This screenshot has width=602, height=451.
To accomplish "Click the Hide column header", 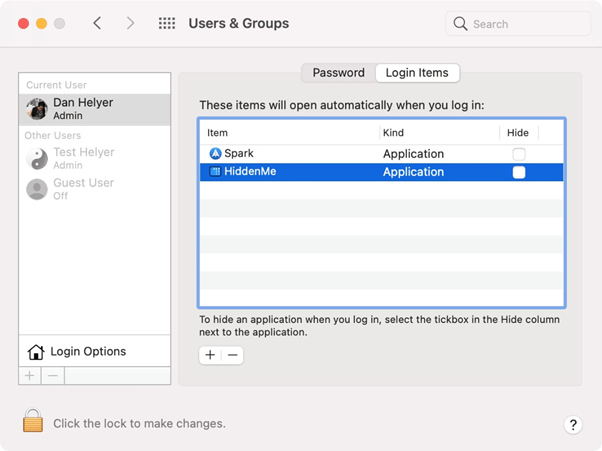I will [519, 133].
